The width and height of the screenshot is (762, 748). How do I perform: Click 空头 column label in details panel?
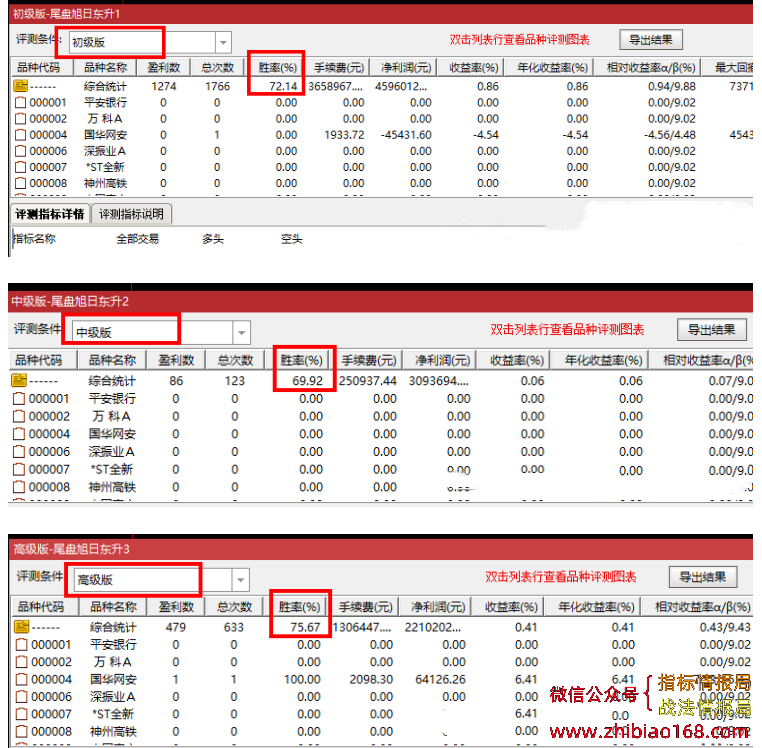tap(292, 239)
